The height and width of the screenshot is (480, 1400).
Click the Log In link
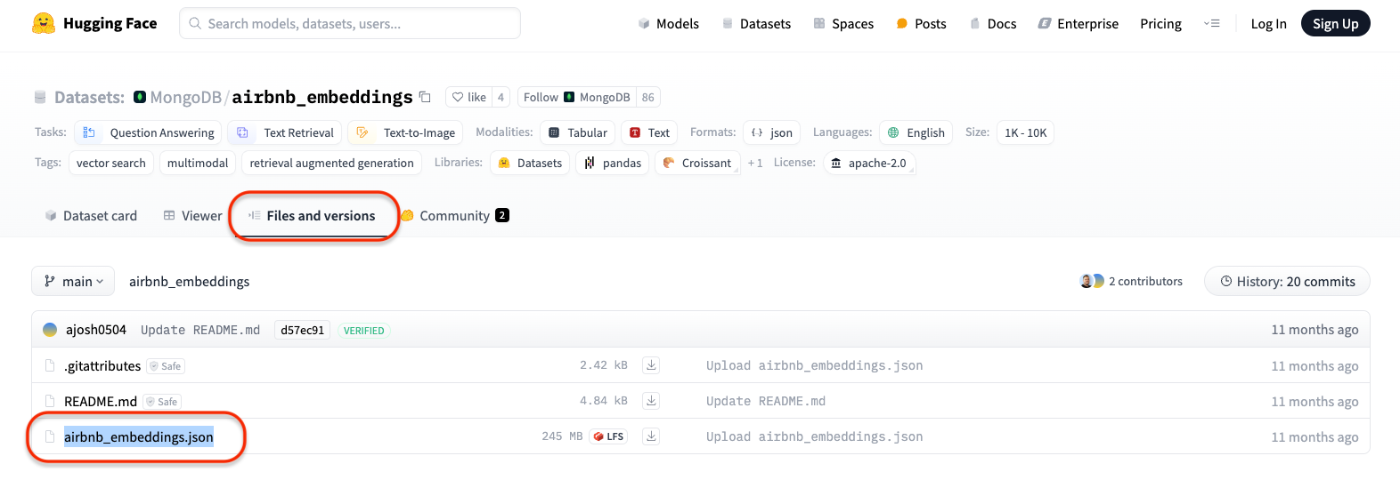1268,24
